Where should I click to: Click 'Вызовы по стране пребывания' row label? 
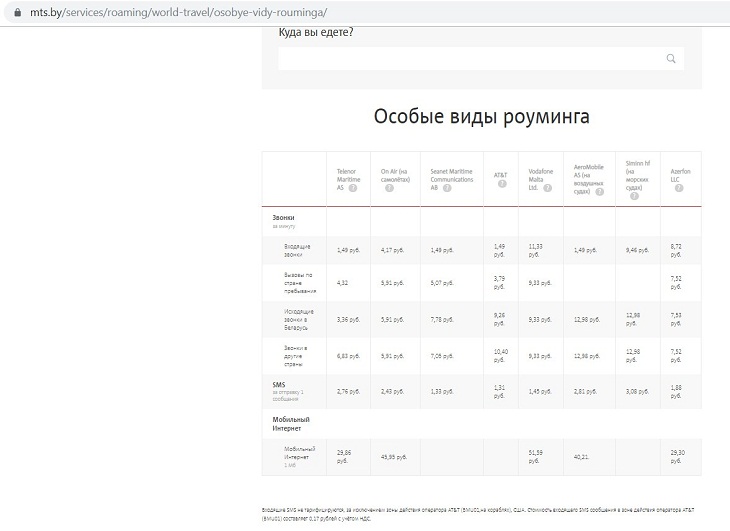pos(298,283)
